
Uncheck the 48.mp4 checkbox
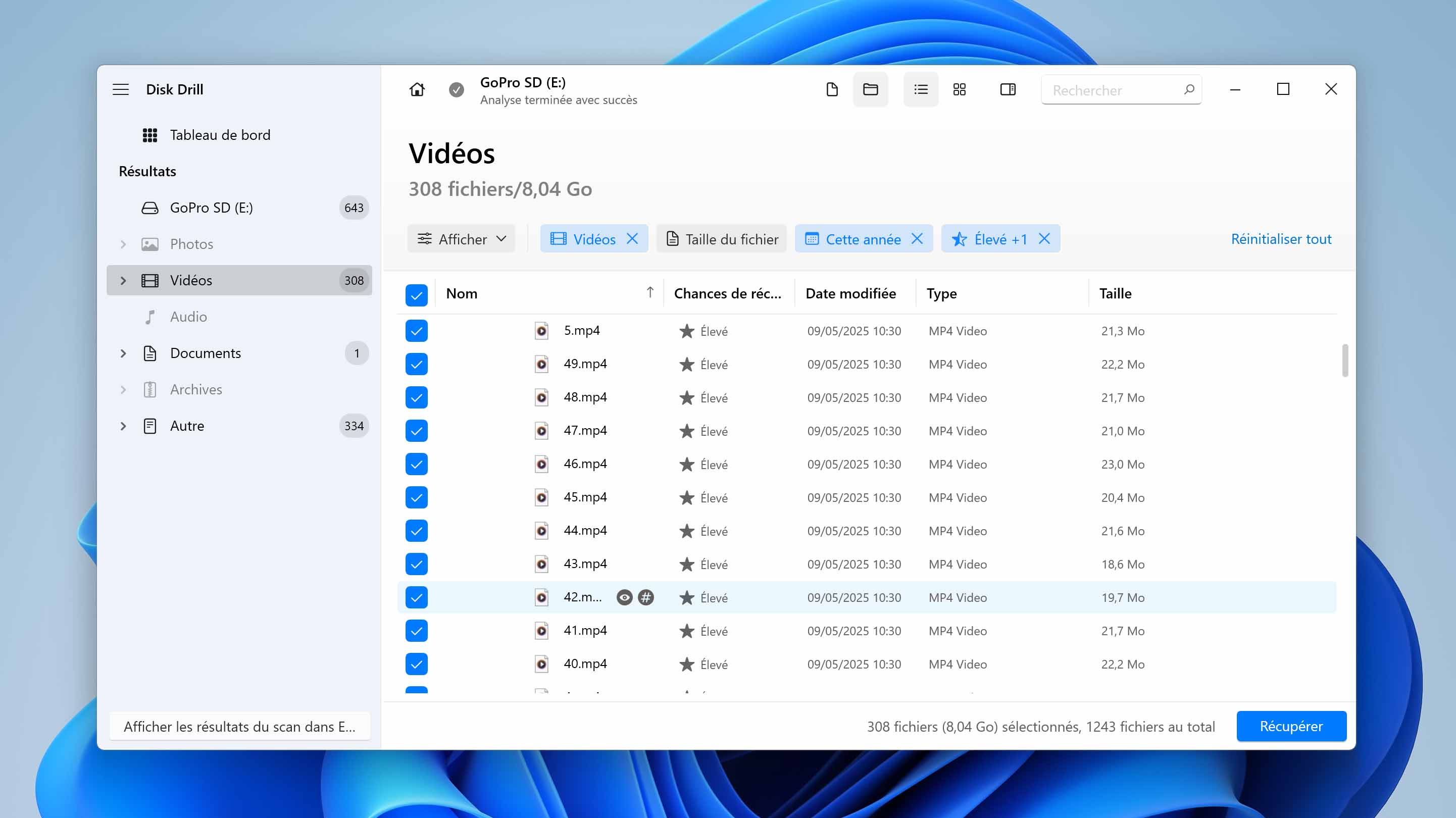click(x=417, y=397)
